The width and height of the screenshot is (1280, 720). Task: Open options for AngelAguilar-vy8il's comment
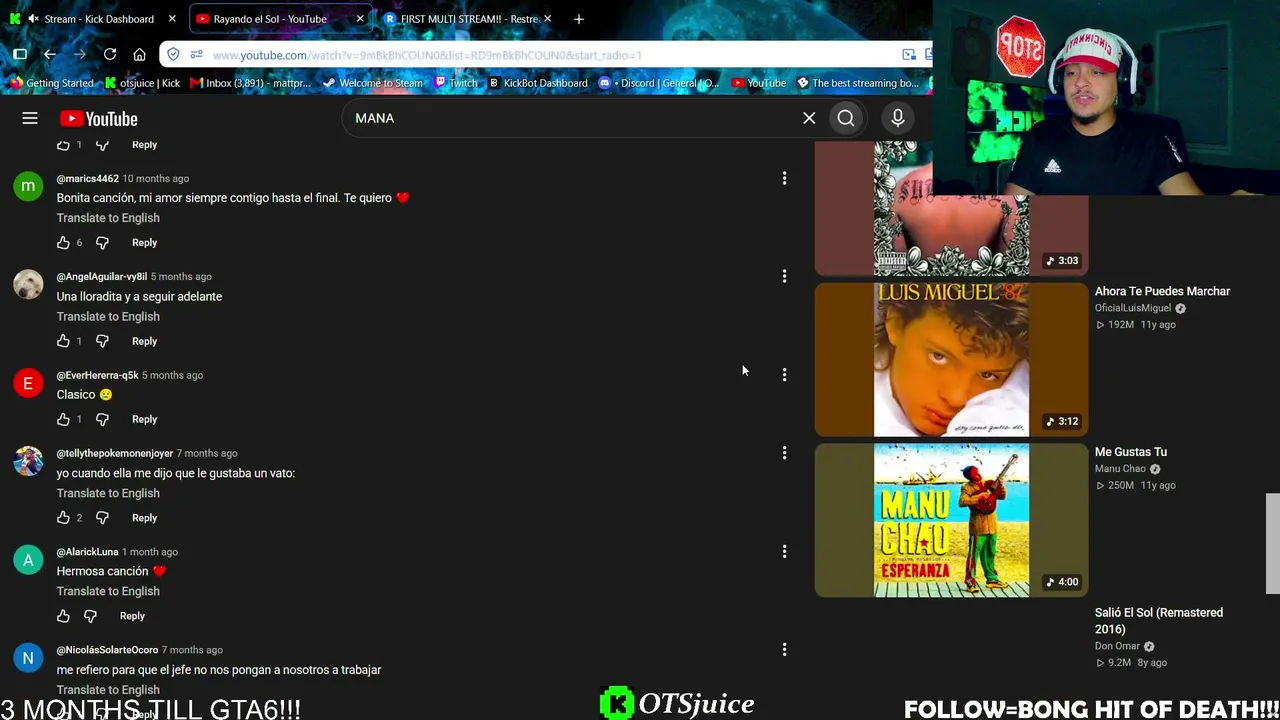point(784,276)
